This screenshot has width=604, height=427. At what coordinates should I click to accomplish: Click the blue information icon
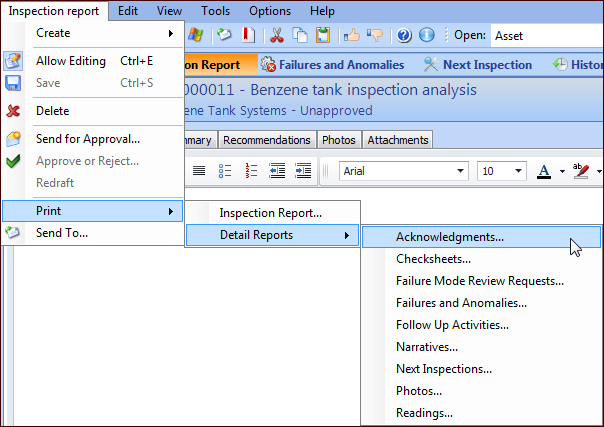[426, 35]
